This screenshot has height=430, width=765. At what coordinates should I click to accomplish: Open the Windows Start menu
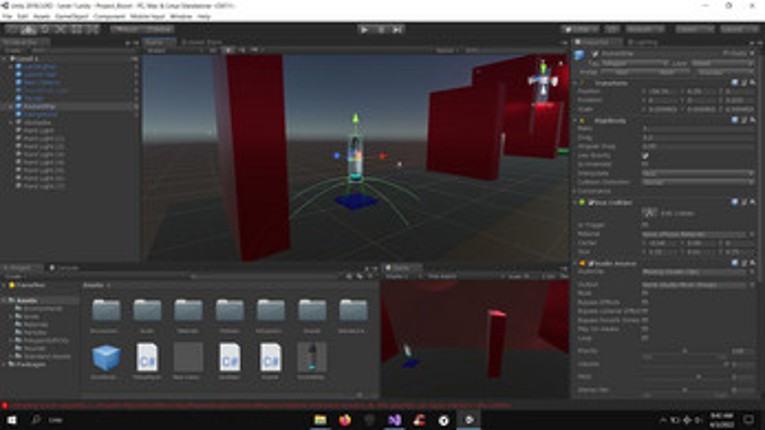tap(12, 420)
